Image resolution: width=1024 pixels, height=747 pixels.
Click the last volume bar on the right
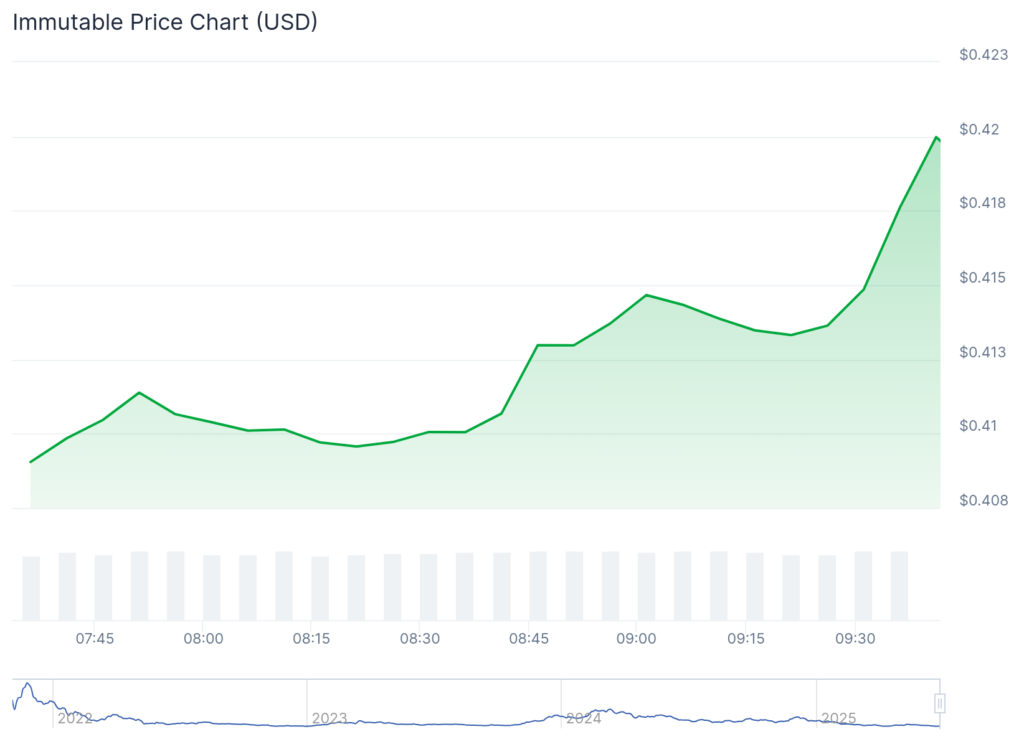point(899,585)
